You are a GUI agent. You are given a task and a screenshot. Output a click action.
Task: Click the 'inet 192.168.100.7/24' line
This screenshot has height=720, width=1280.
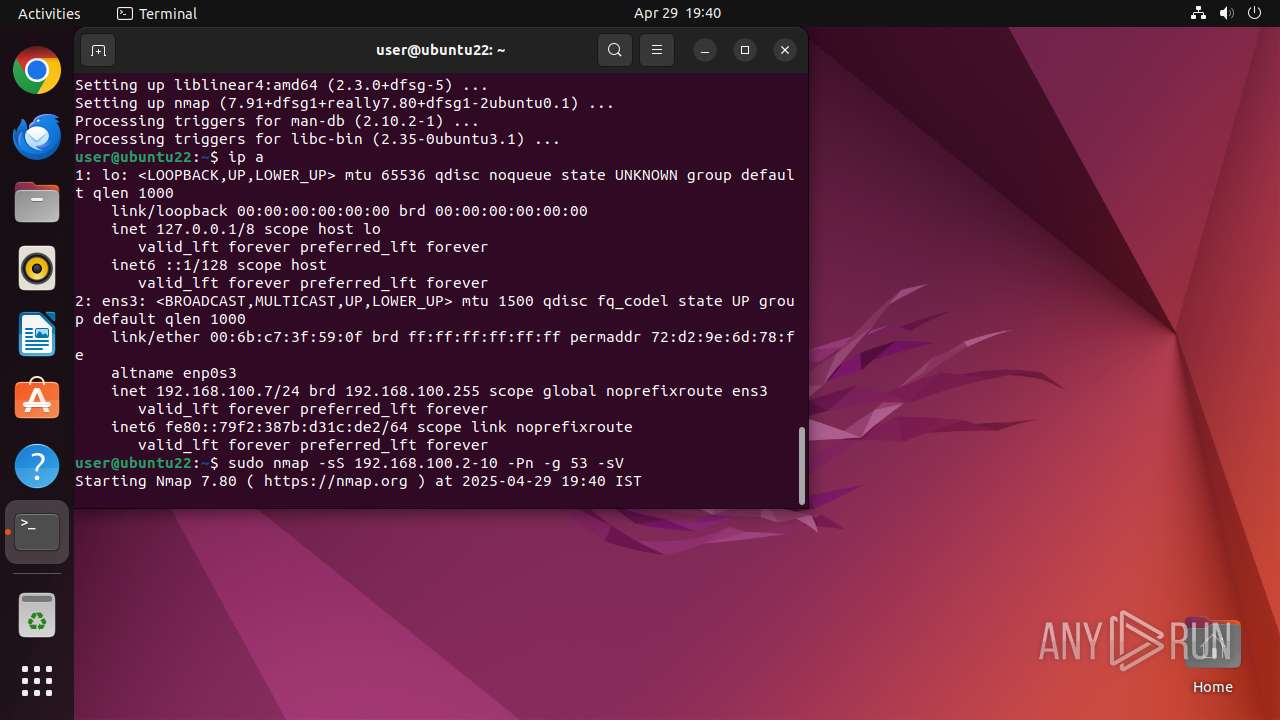[x=439, y=391]
